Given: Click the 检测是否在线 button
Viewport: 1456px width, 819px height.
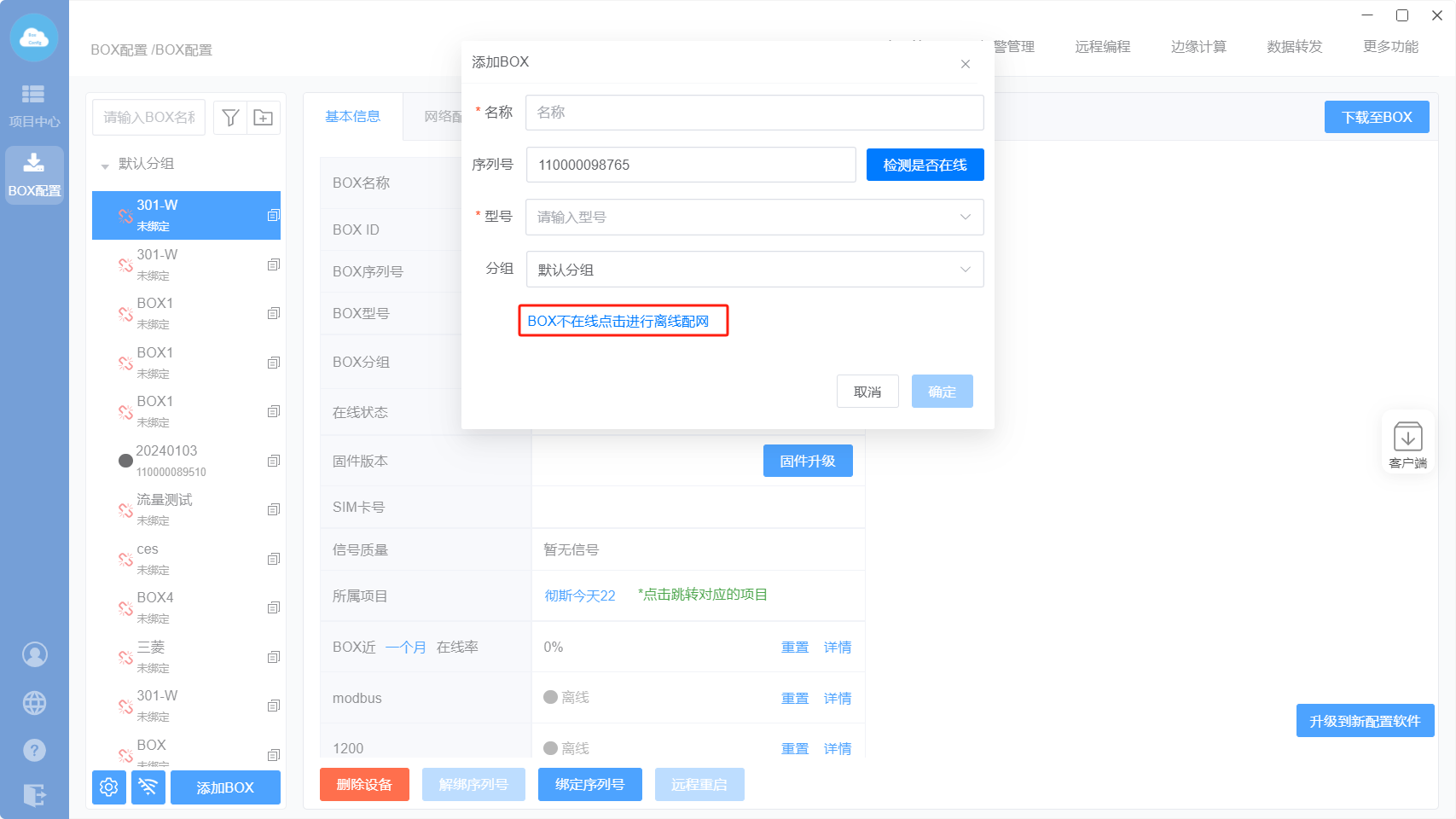Looking at the screenshot, I should click(x=925, y=165).
